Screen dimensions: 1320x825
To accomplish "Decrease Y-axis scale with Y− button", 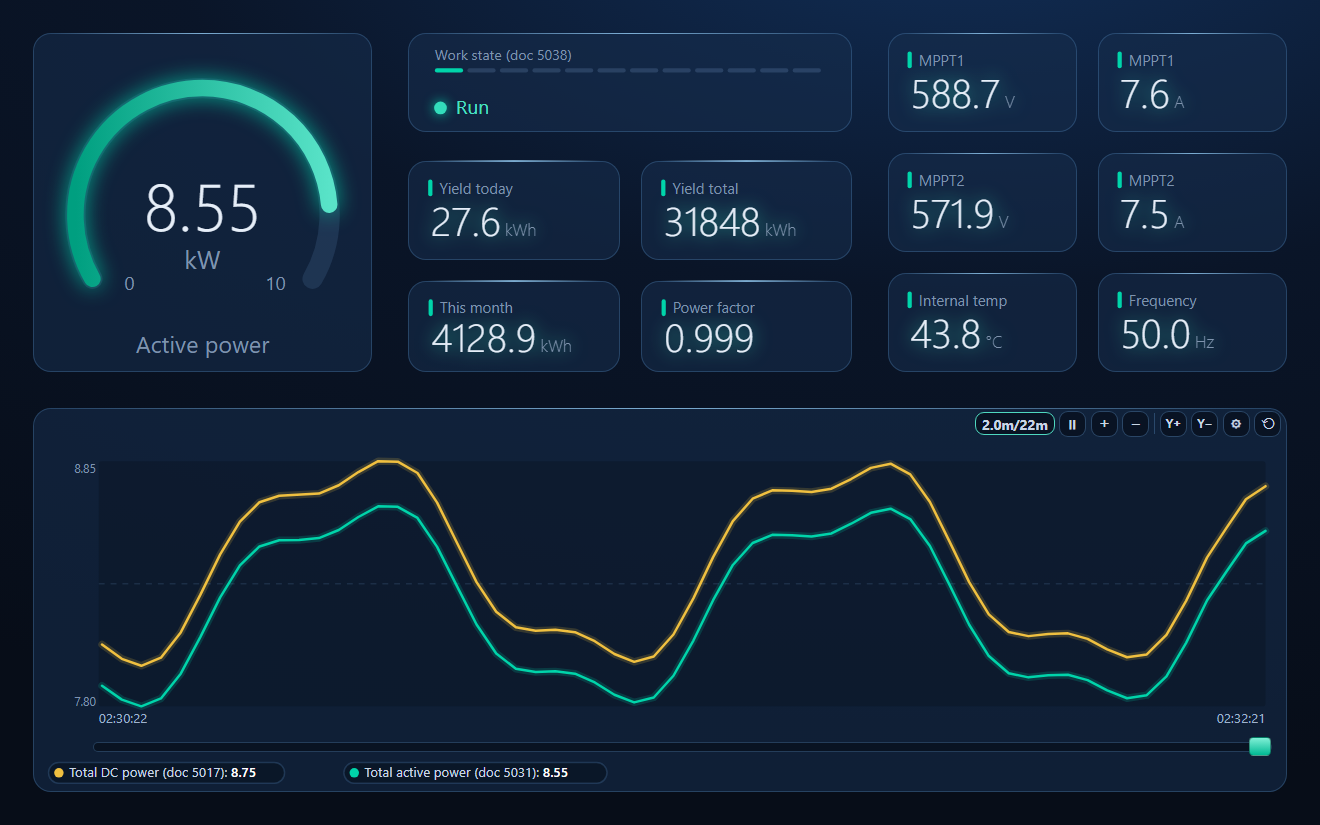I will (1204, 424).
